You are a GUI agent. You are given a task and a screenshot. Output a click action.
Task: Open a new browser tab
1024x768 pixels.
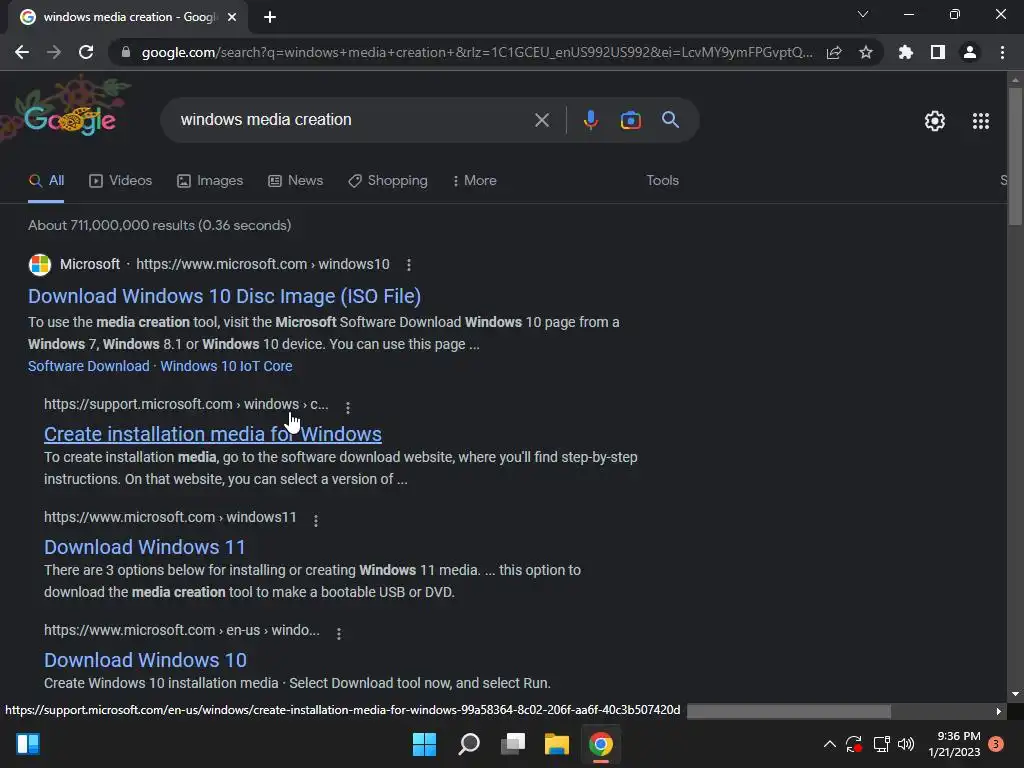pyautogui.click(x=270, y=17)
